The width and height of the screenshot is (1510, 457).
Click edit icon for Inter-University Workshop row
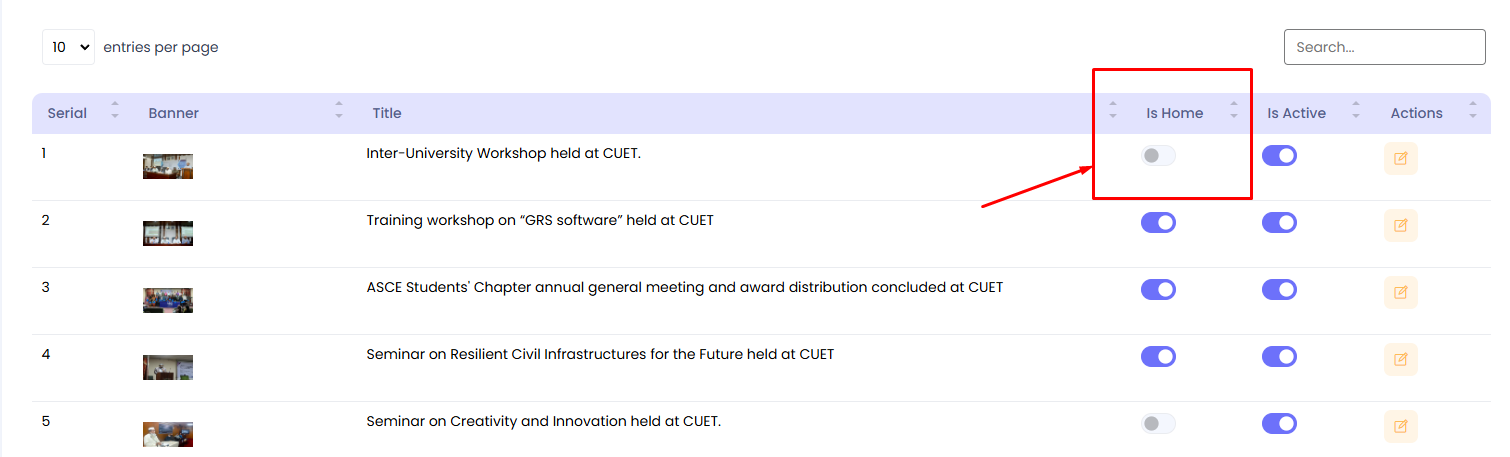coord(1400,158)
